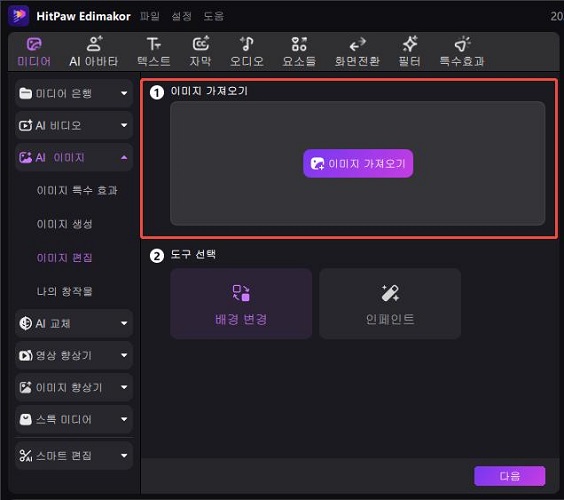Open 나의 창작물 submenu item
The image size is (564, 500).
[x=64, y=291]
